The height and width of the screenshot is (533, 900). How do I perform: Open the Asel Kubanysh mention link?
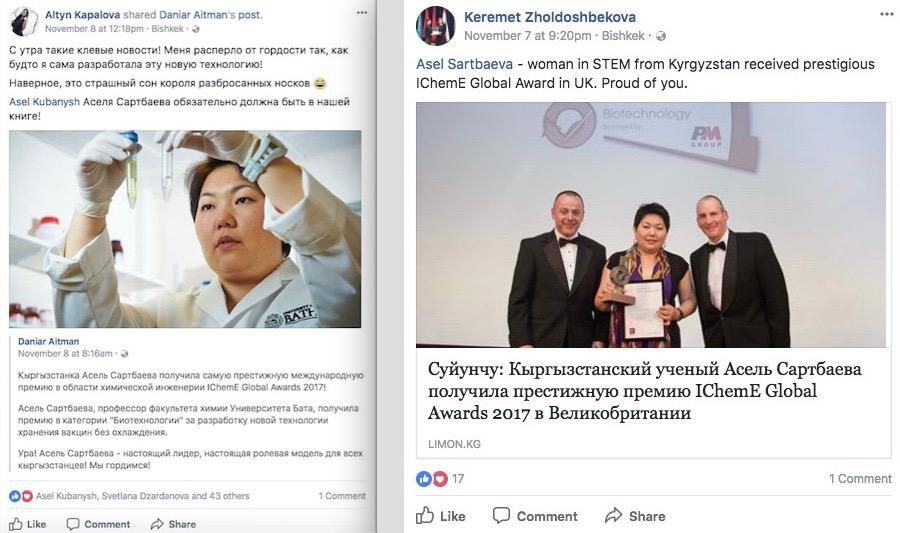(x=44, y=102)
